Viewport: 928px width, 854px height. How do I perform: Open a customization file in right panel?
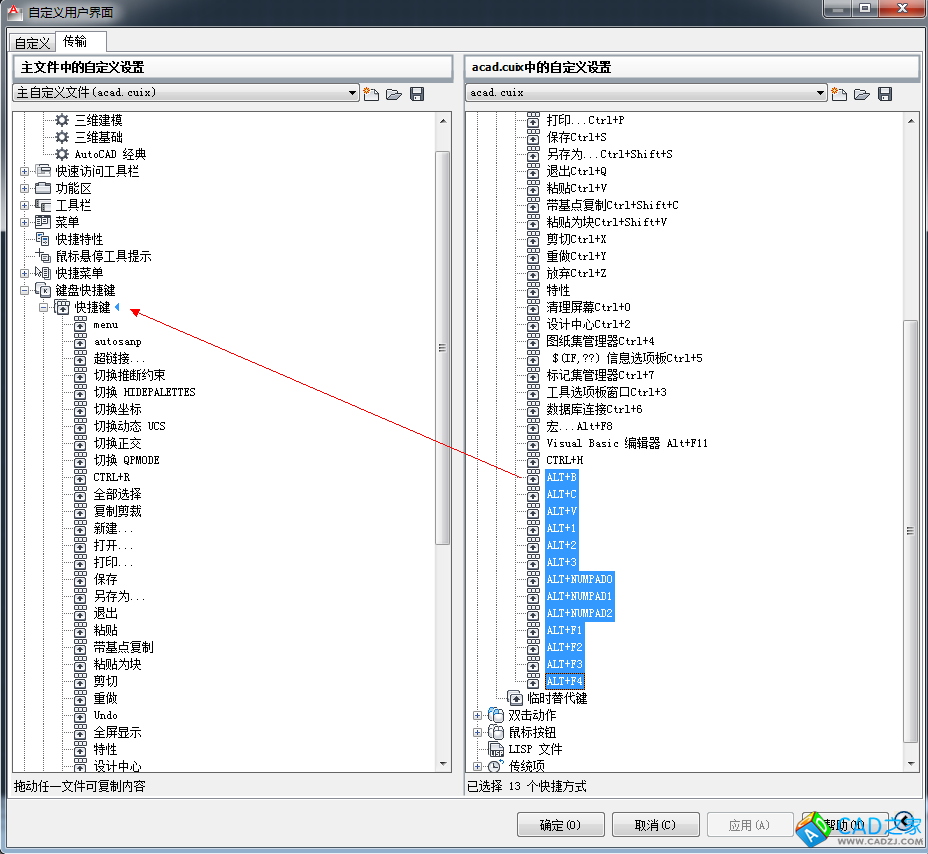[x=861, y=93]
